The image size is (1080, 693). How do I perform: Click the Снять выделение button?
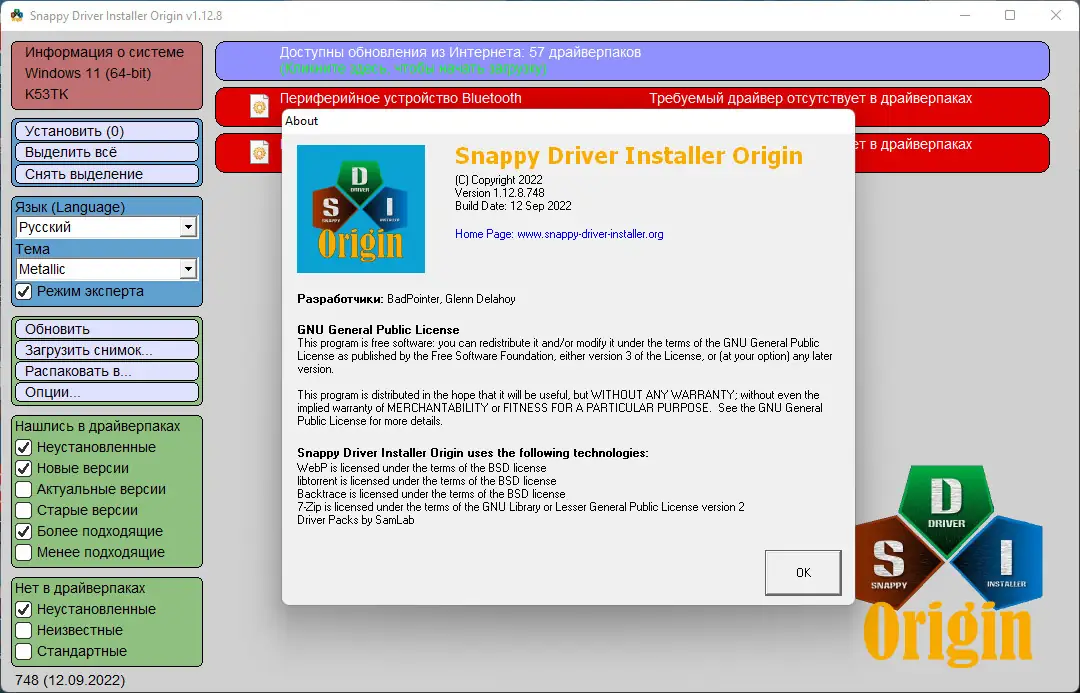click(107, 174)
